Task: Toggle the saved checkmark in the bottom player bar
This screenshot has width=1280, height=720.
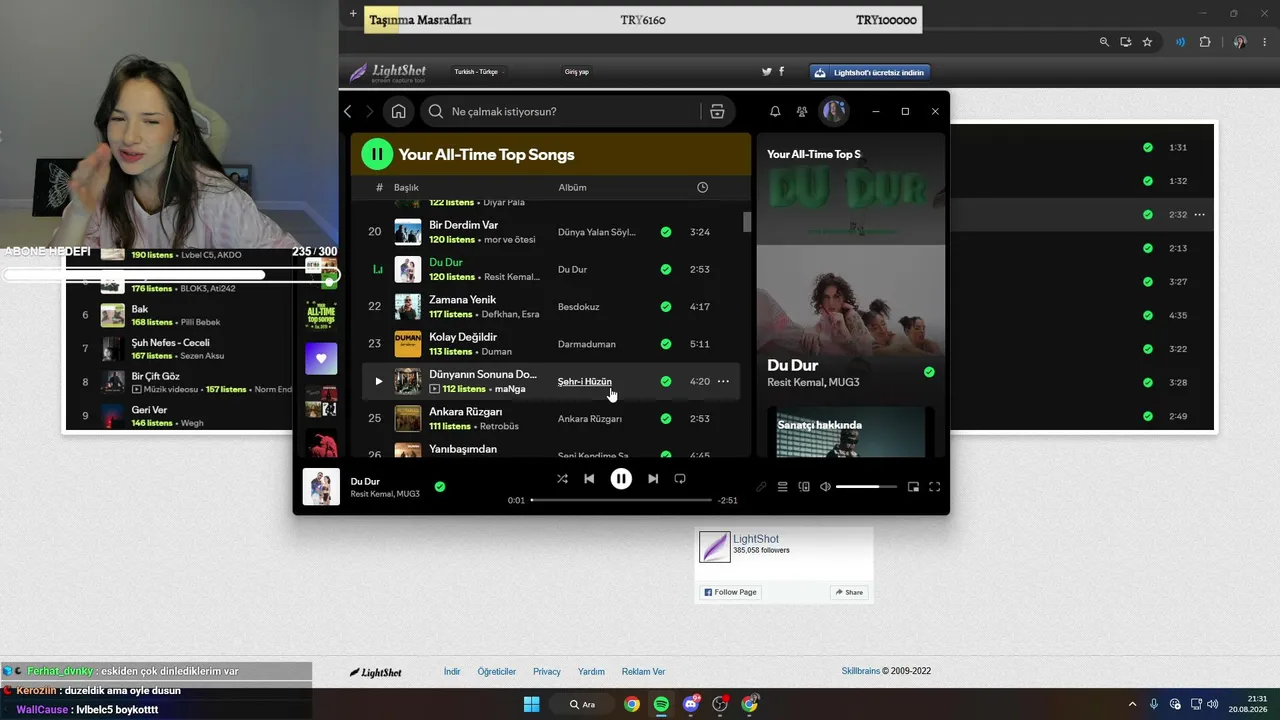Action: [440, 487]
